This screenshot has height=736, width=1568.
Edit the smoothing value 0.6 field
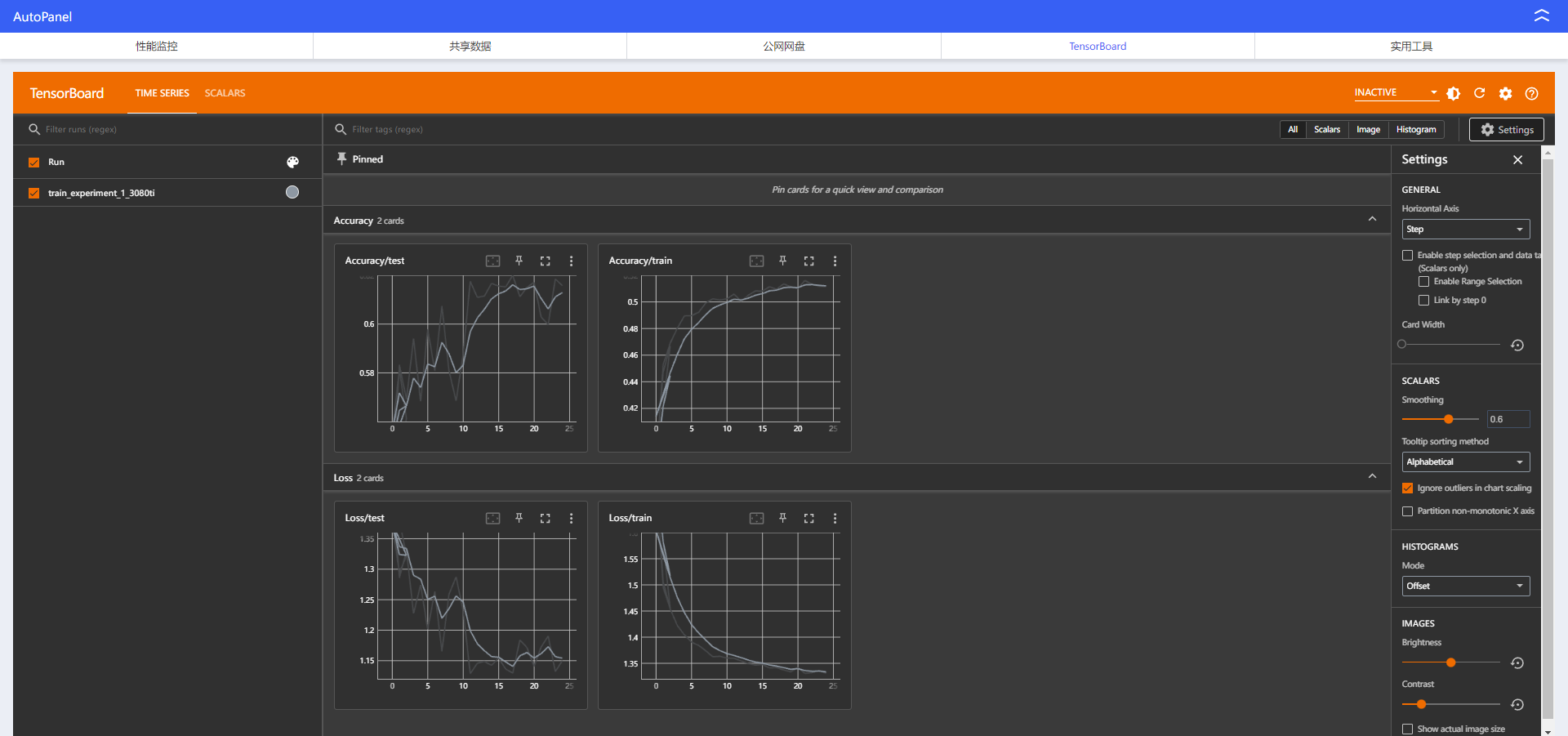(1508, 419)
